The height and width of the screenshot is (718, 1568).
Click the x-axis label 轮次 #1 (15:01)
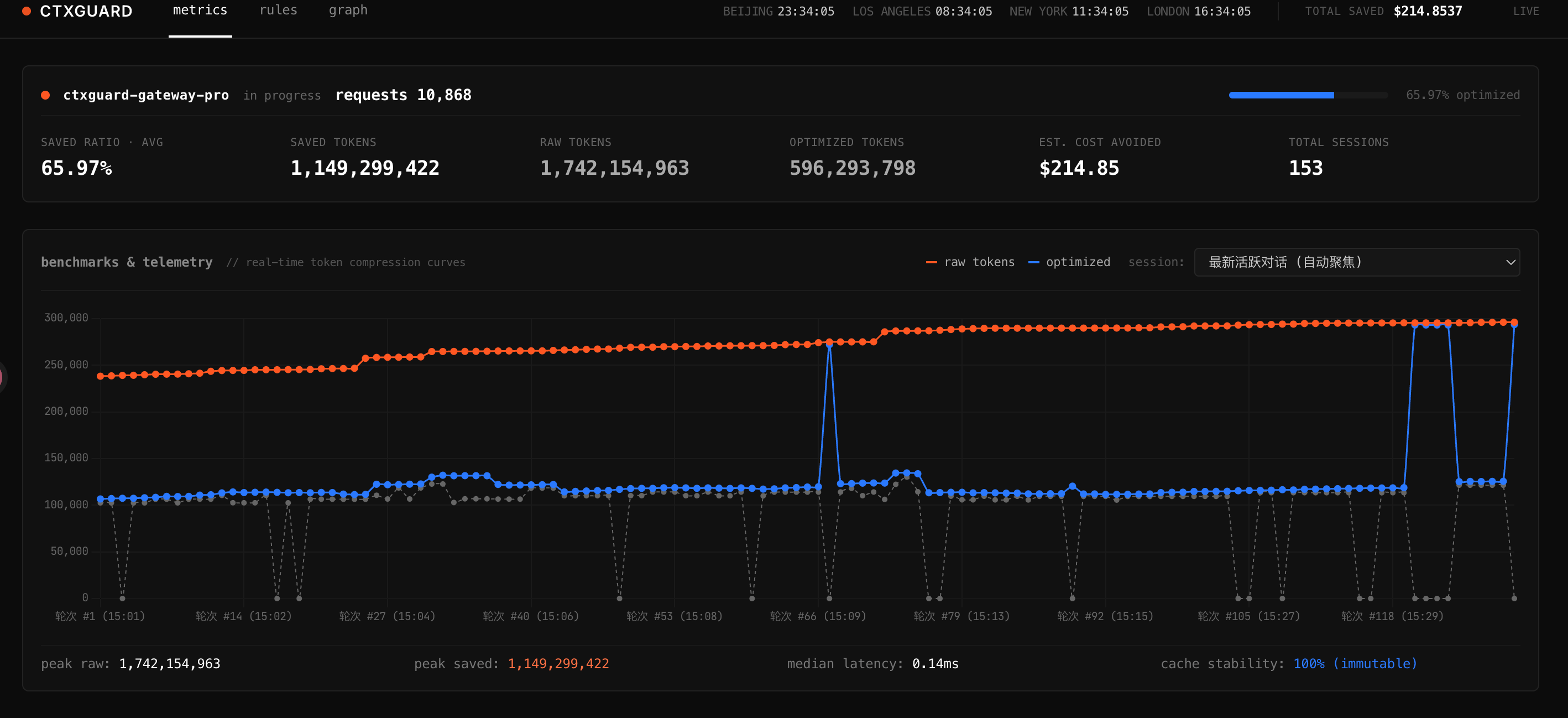pos(100,616)
